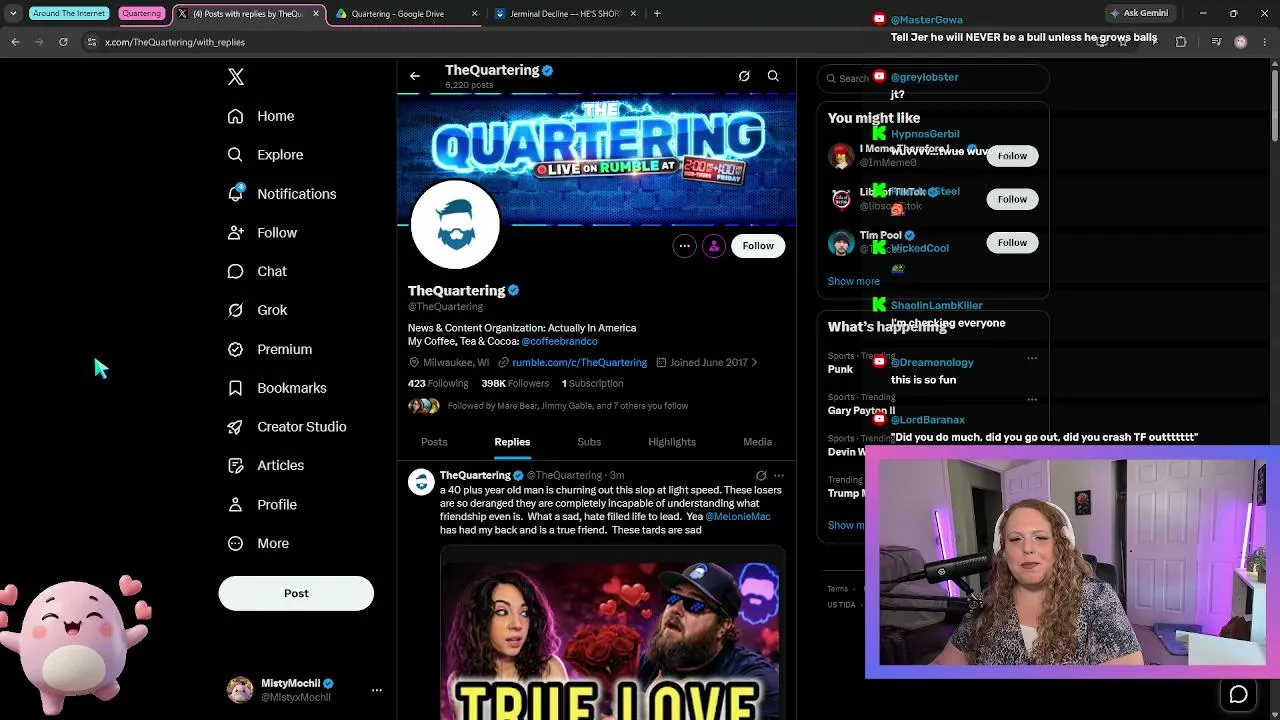
Task: Click the Ask Gemini button
Action: click(1139, 14)
